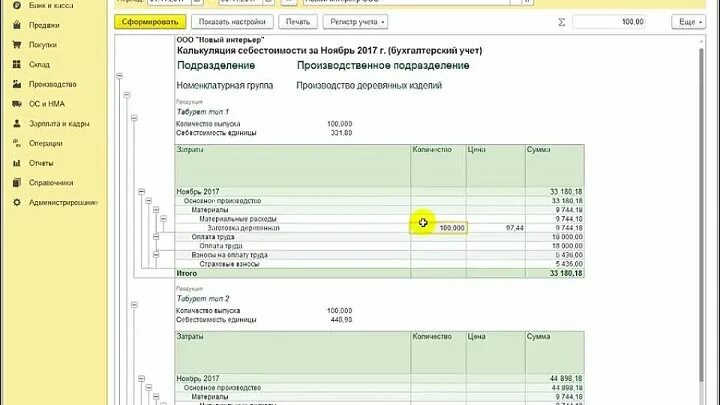The height and width of the screenshot is (405, 720).
Task: Open the ОС и НМА truck icon
Action: [17, 104]
